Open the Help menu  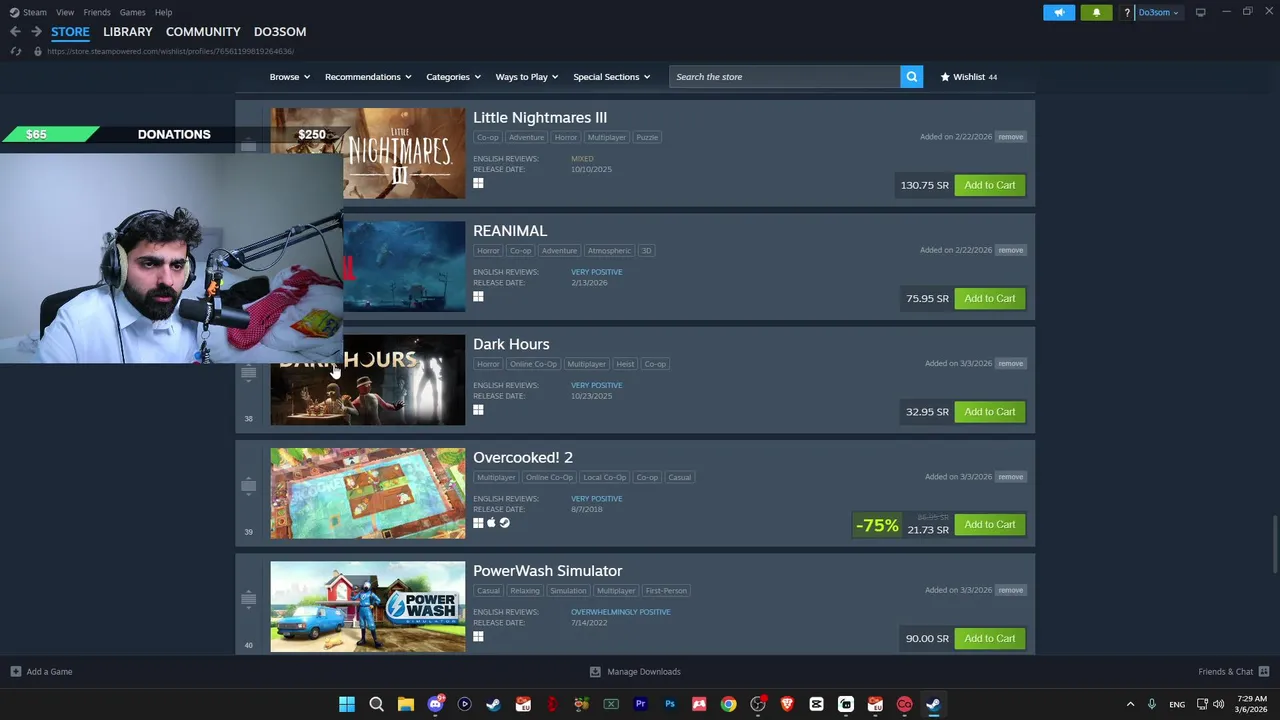tap(163, 12)
